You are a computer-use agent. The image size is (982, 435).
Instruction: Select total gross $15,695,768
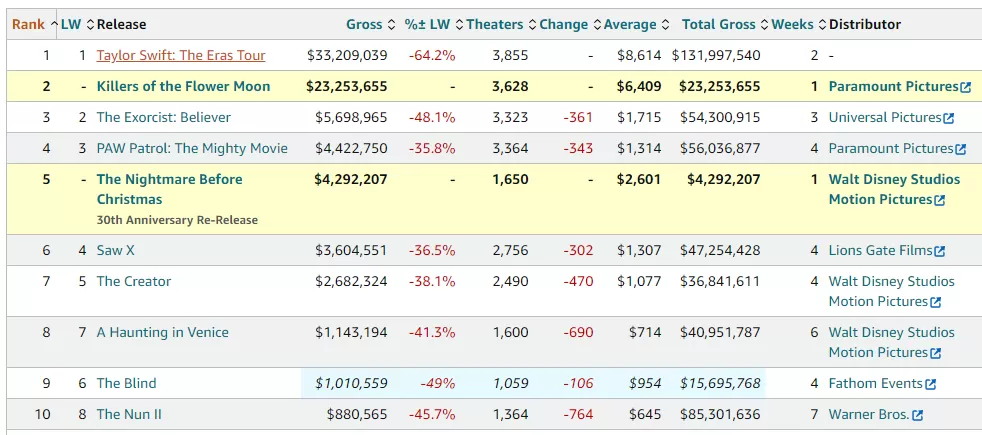720,384
